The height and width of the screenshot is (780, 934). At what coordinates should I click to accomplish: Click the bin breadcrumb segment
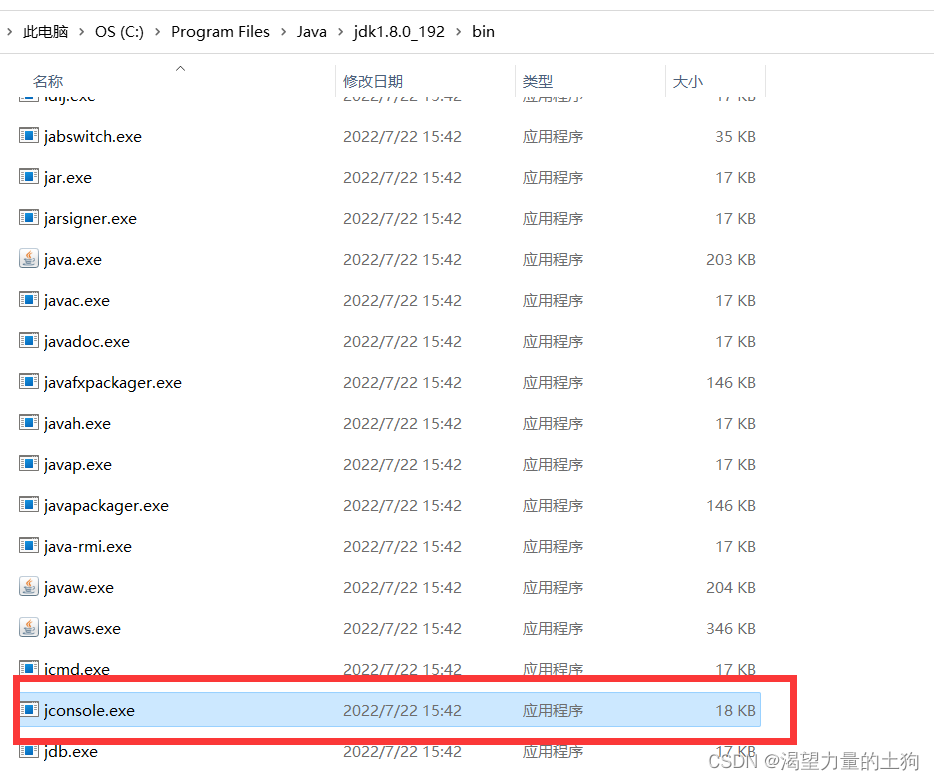coord(483,32)
